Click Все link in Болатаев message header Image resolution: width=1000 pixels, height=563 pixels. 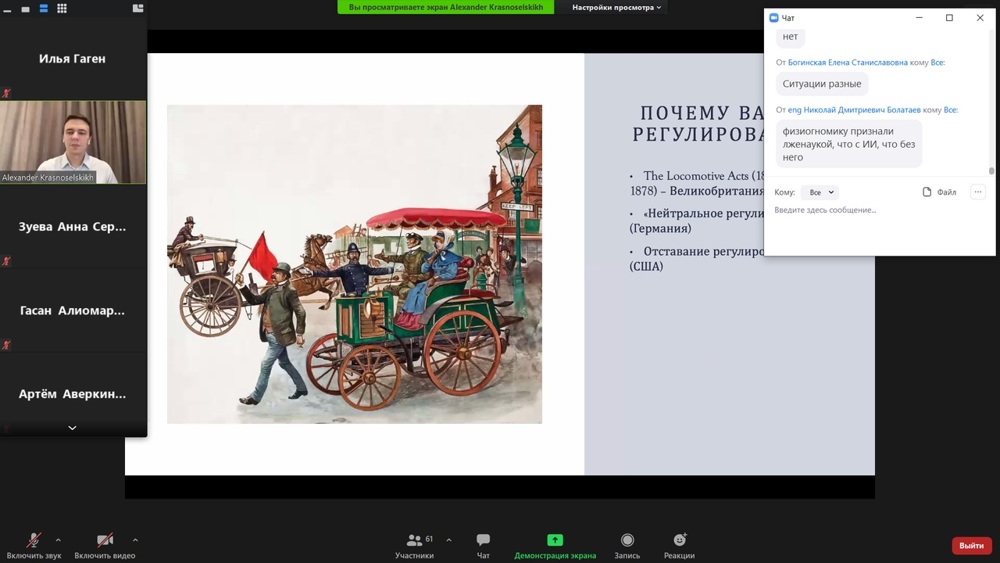(x=950, y=110)
